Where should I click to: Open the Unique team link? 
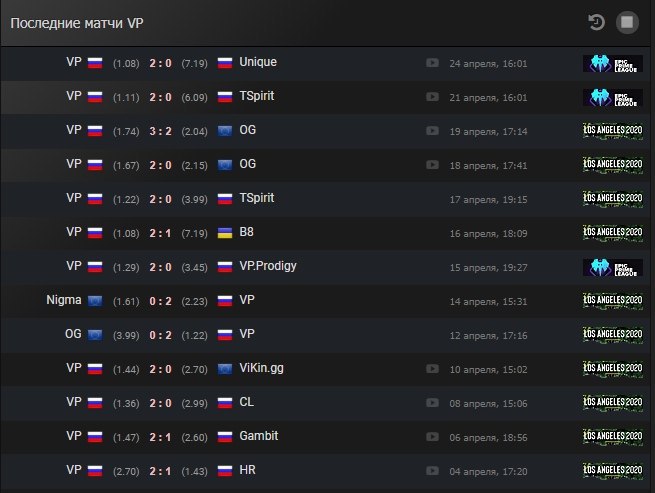point(258,62)
